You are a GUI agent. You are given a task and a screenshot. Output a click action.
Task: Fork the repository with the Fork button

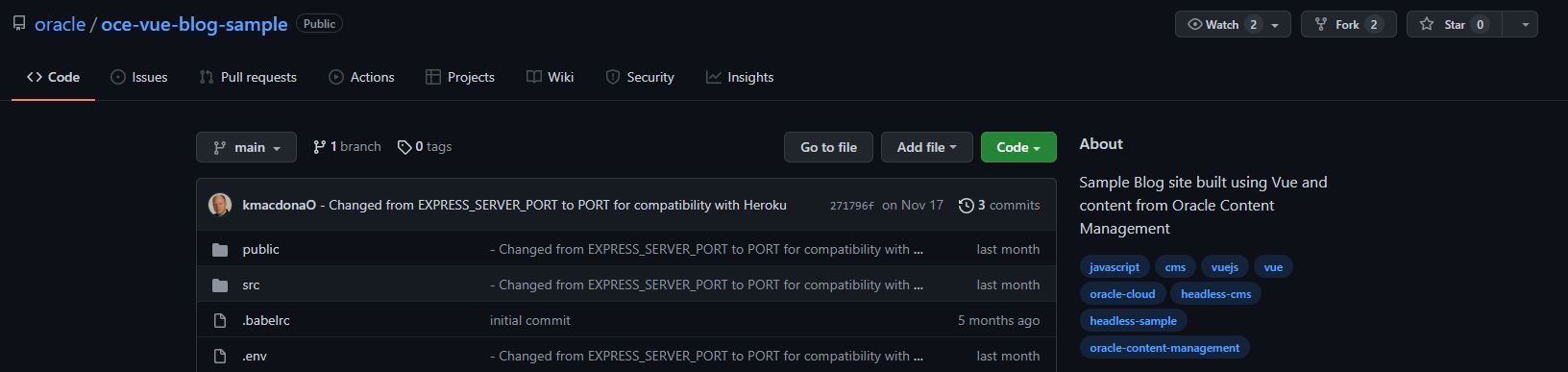point(1348,24)
